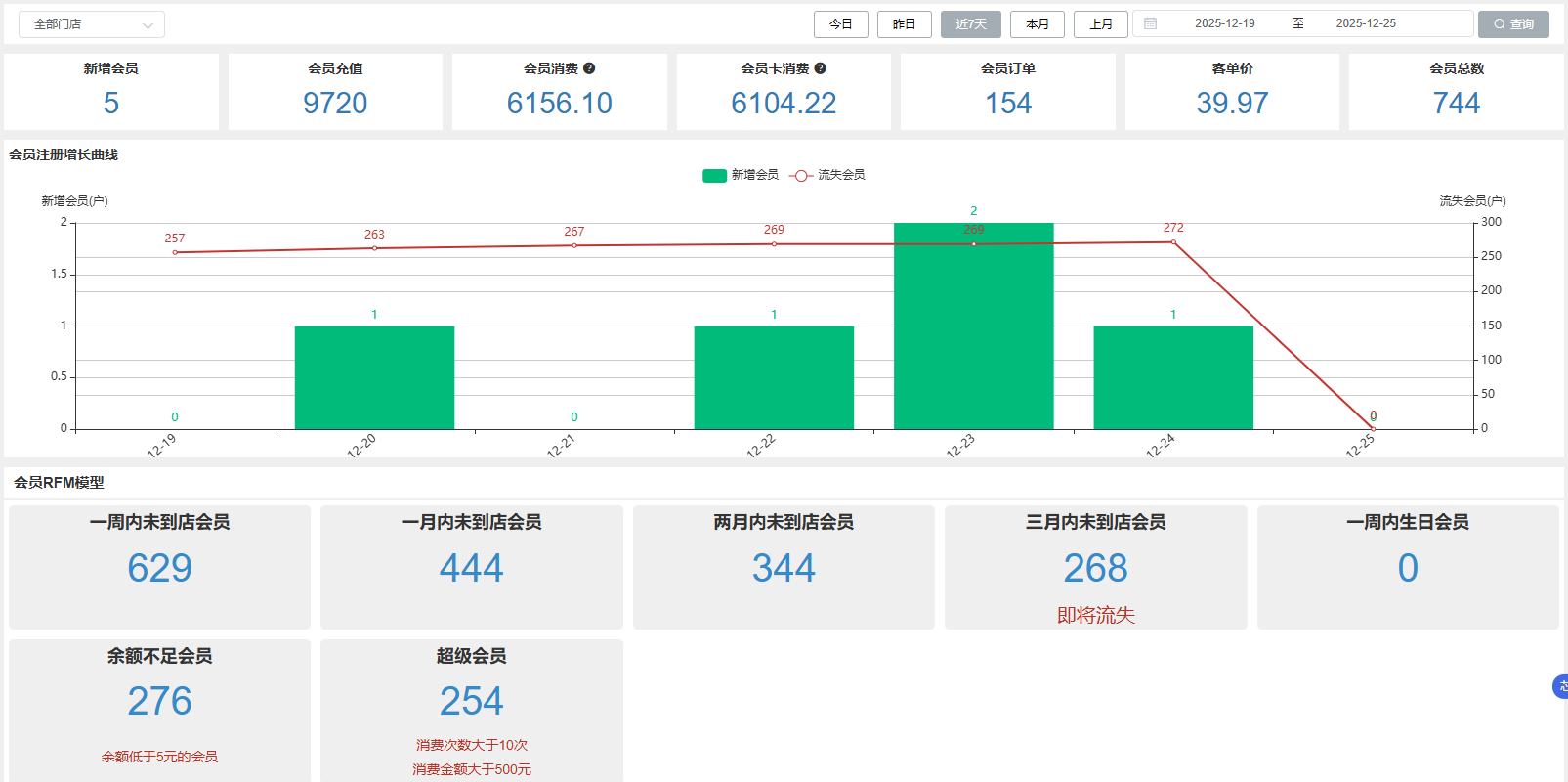Toggle the 流失会员 legend series

click(x=827, y=175)
